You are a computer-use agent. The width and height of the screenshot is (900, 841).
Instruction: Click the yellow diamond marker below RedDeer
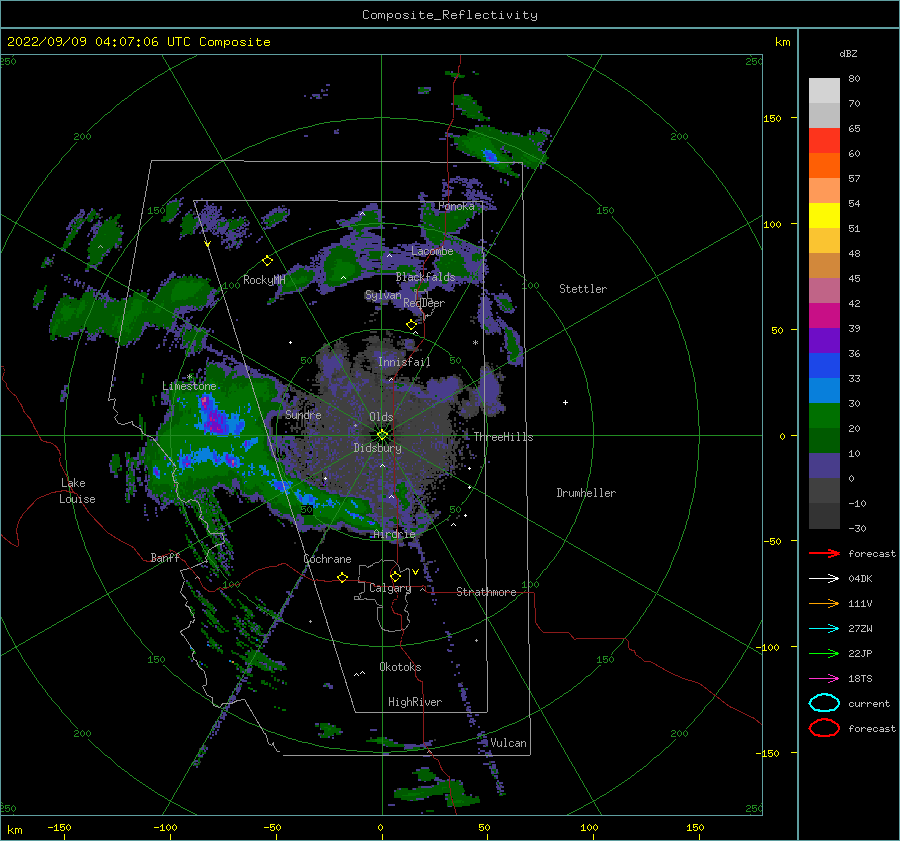(x=411, y=325)
